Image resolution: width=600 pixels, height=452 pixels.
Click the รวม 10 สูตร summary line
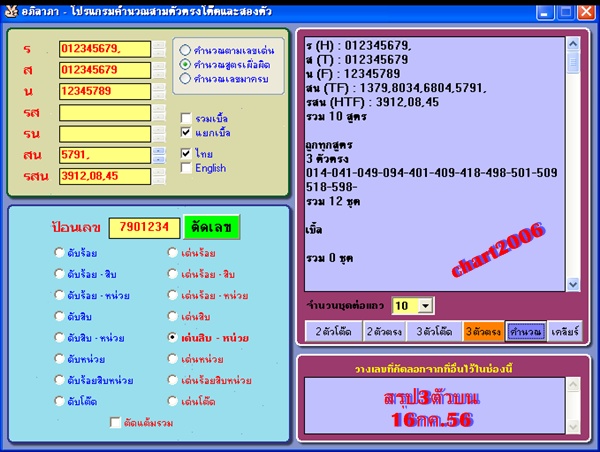(336, 117)
